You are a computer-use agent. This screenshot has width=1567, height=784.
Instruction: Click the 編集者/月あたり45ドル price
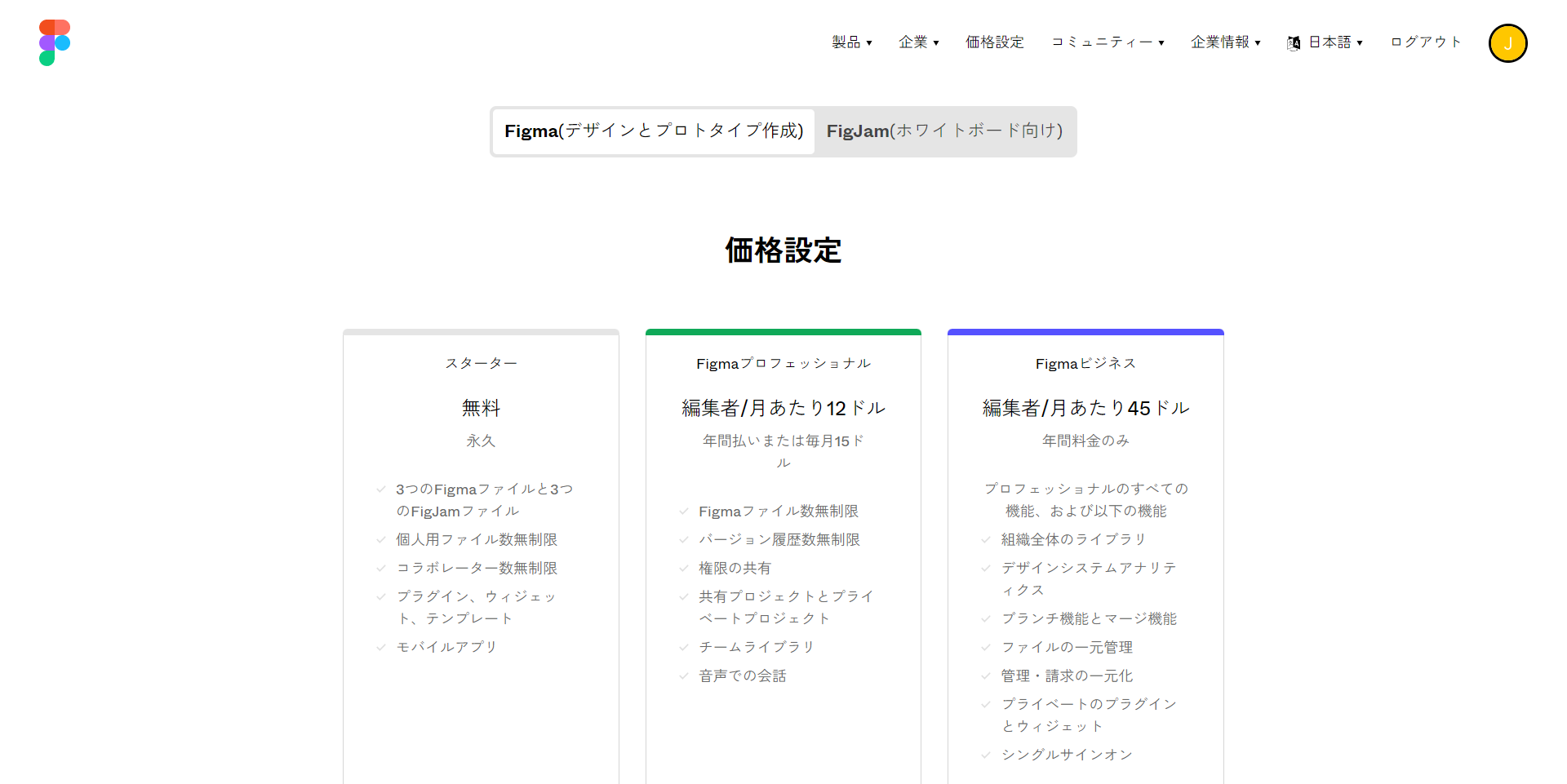pyautogui.click(x=1085, y=408)
